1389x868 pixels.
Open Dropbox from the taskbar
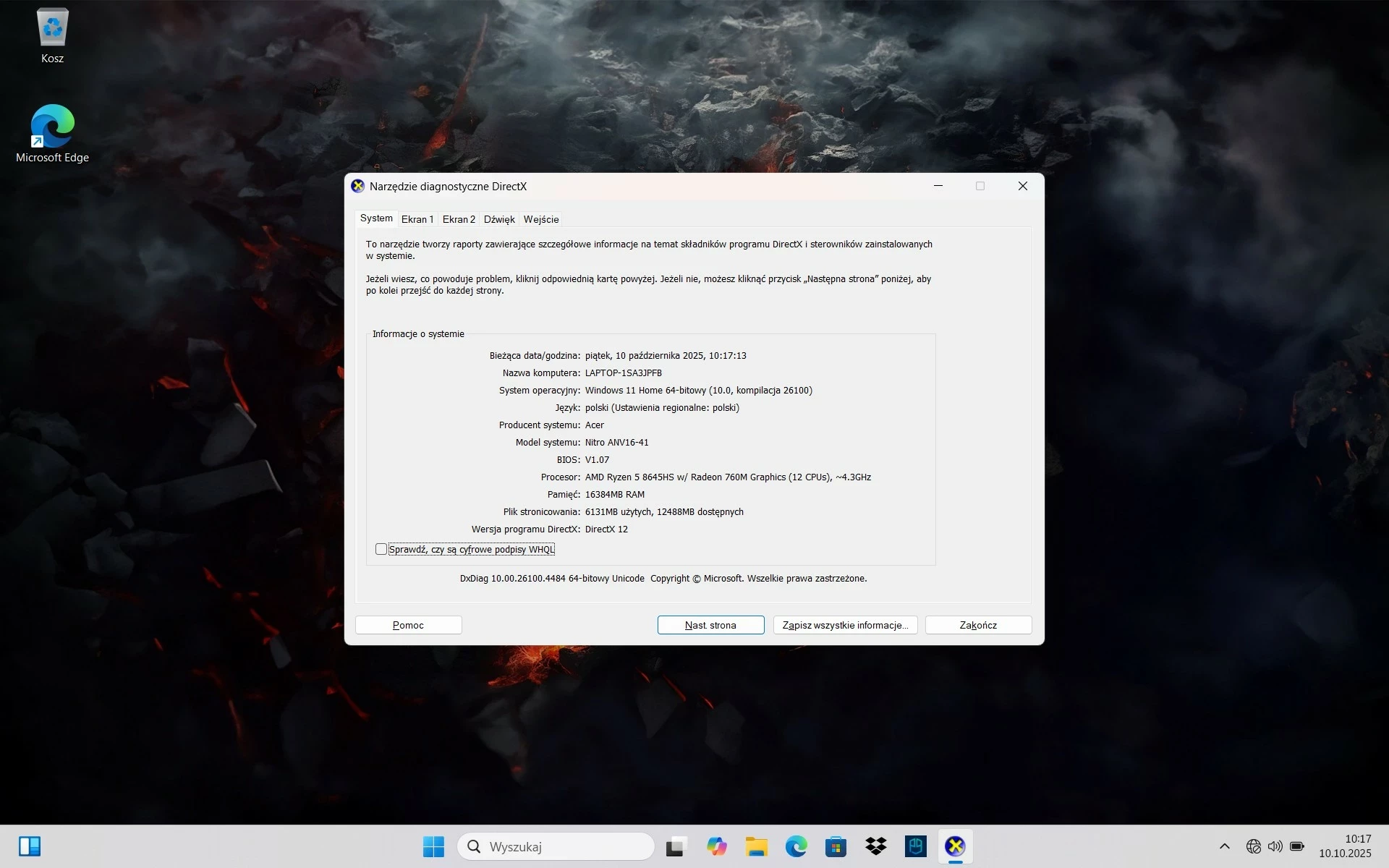pyautogui.click(x=875, y=846)
